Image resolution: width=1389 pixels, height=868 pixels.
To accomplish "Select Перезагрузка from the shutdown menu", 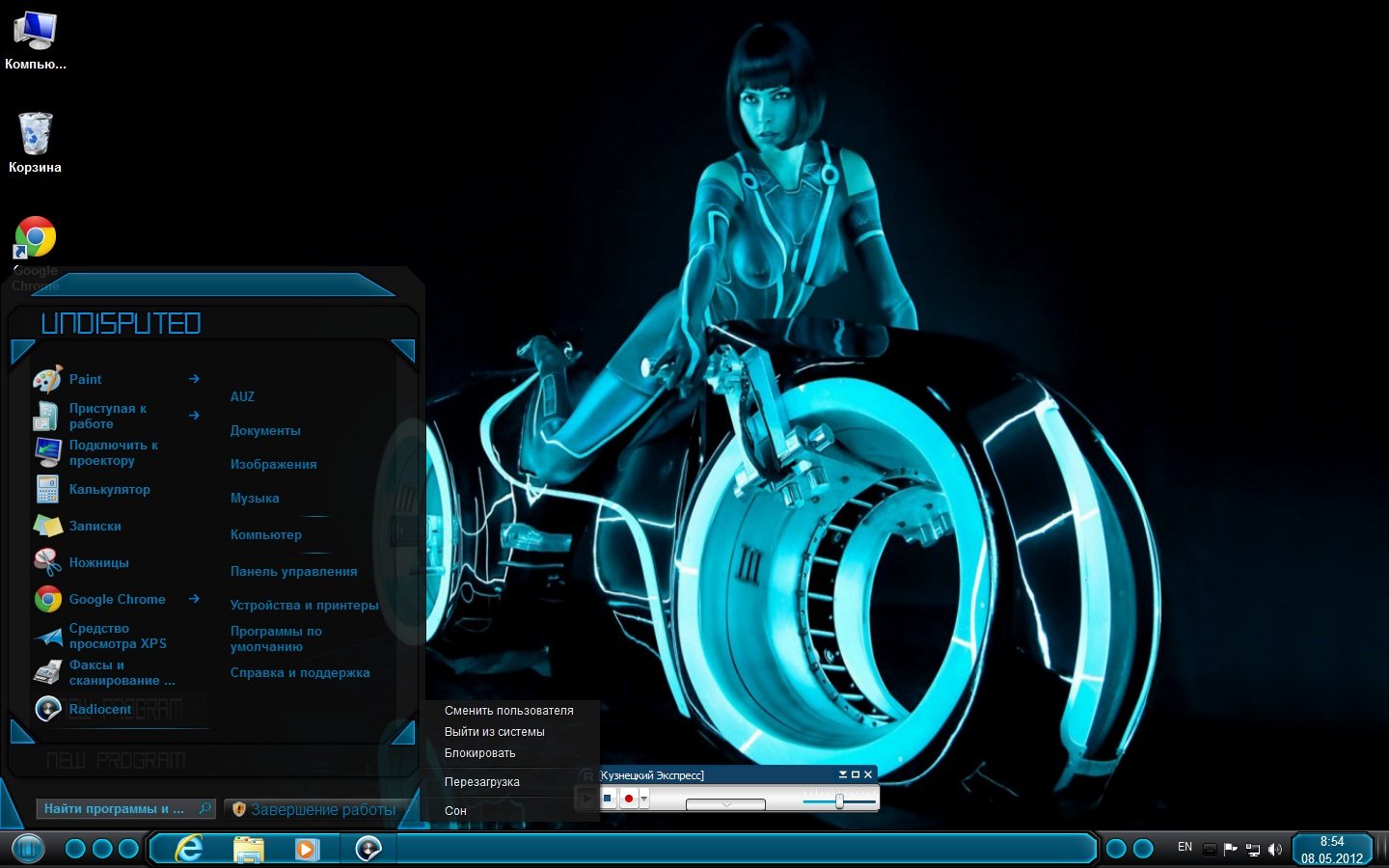I will point(481,782).
